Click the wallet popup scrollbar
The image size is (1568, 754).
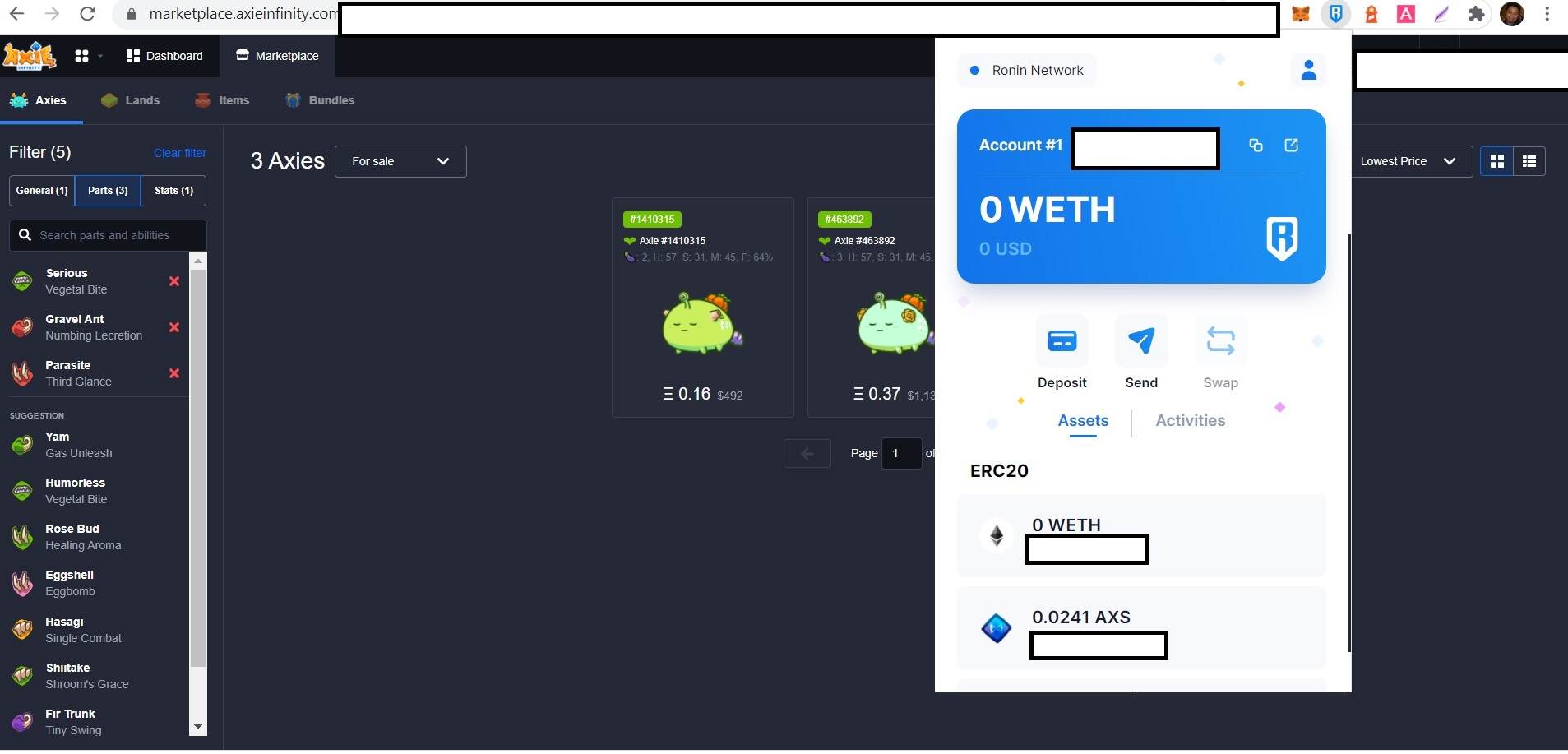tap(1348, 443)
